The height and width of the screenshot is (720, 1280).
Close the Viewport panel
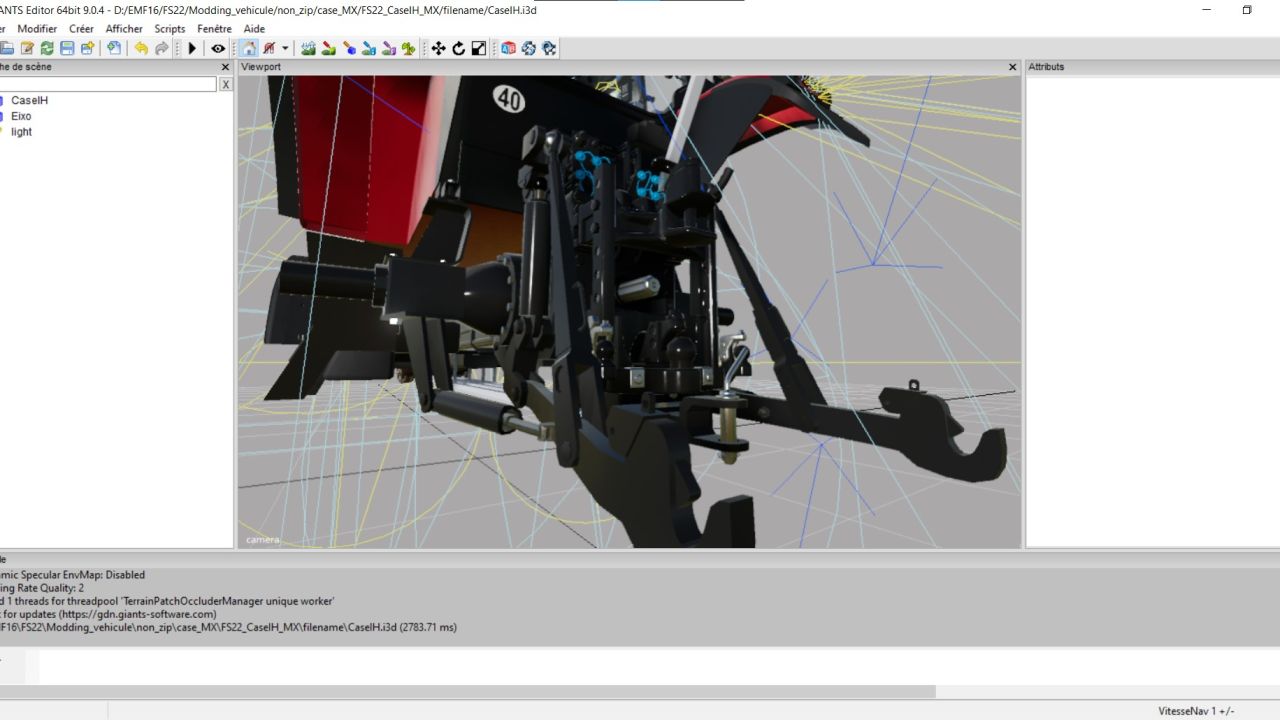point(1012,67)
